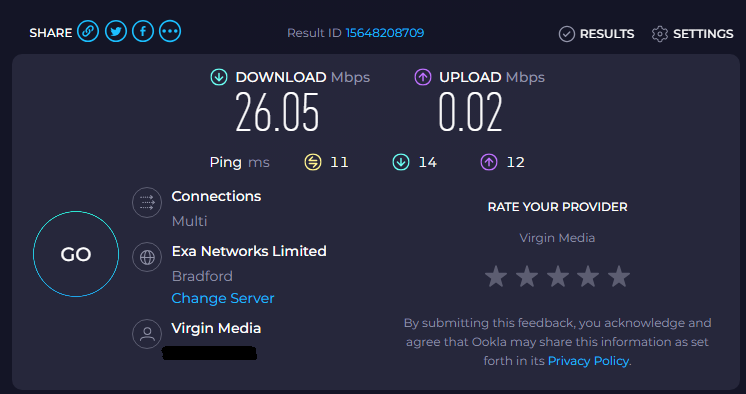Viewport: 746px width, 394px height.
Task: Open the Privacy Policy link
Action: [x=588, y=361]
